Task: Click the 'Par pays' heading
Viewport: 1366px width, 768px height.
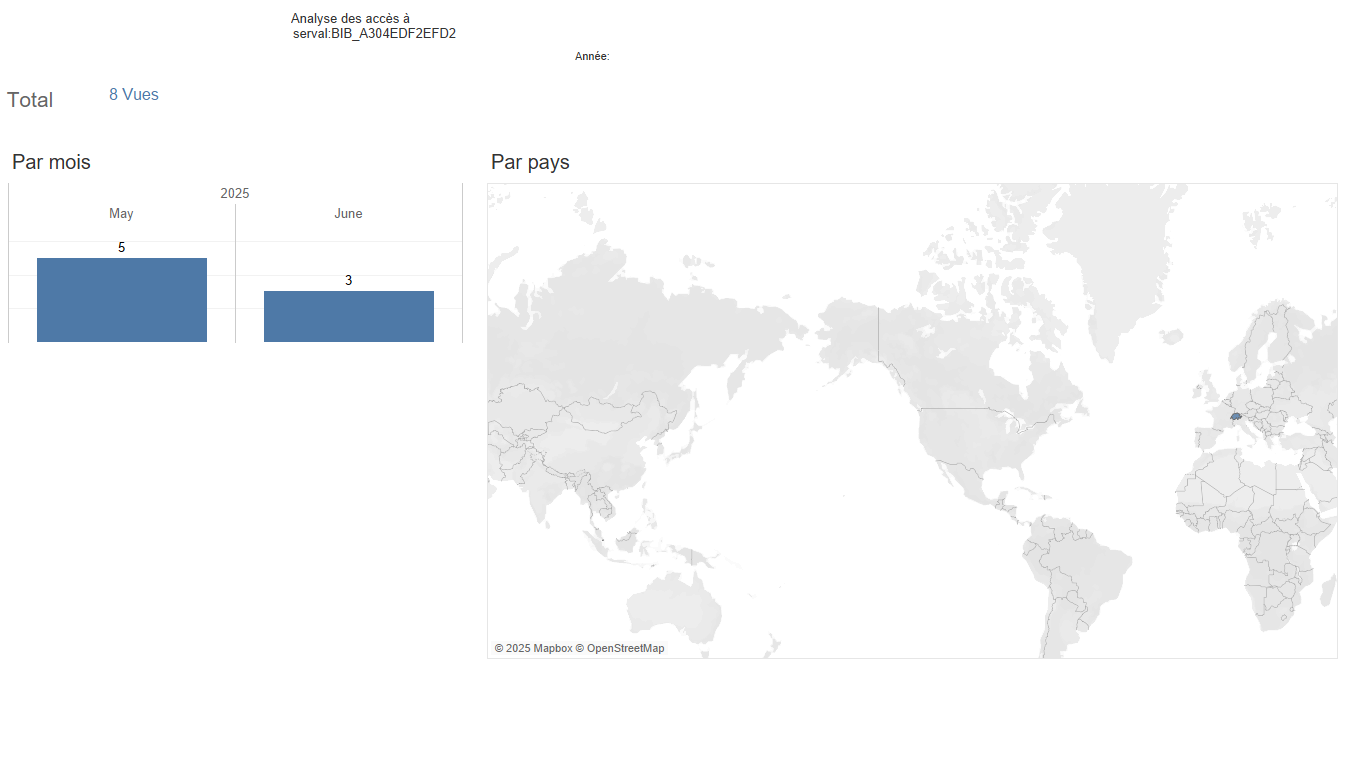Action: coord(530,162)
